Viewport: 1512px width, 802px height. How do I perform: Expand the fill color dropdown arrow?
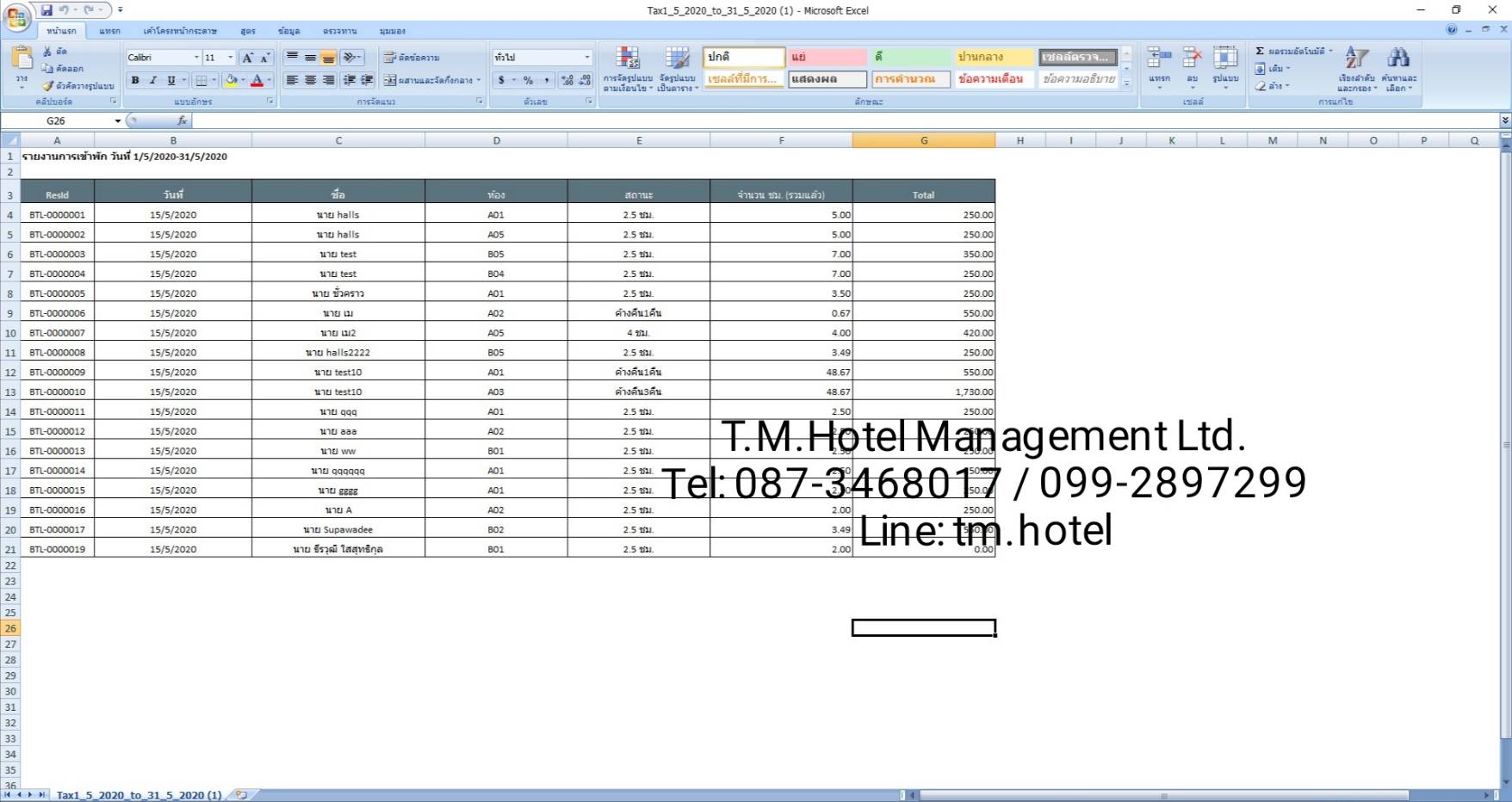pos(244,80)
